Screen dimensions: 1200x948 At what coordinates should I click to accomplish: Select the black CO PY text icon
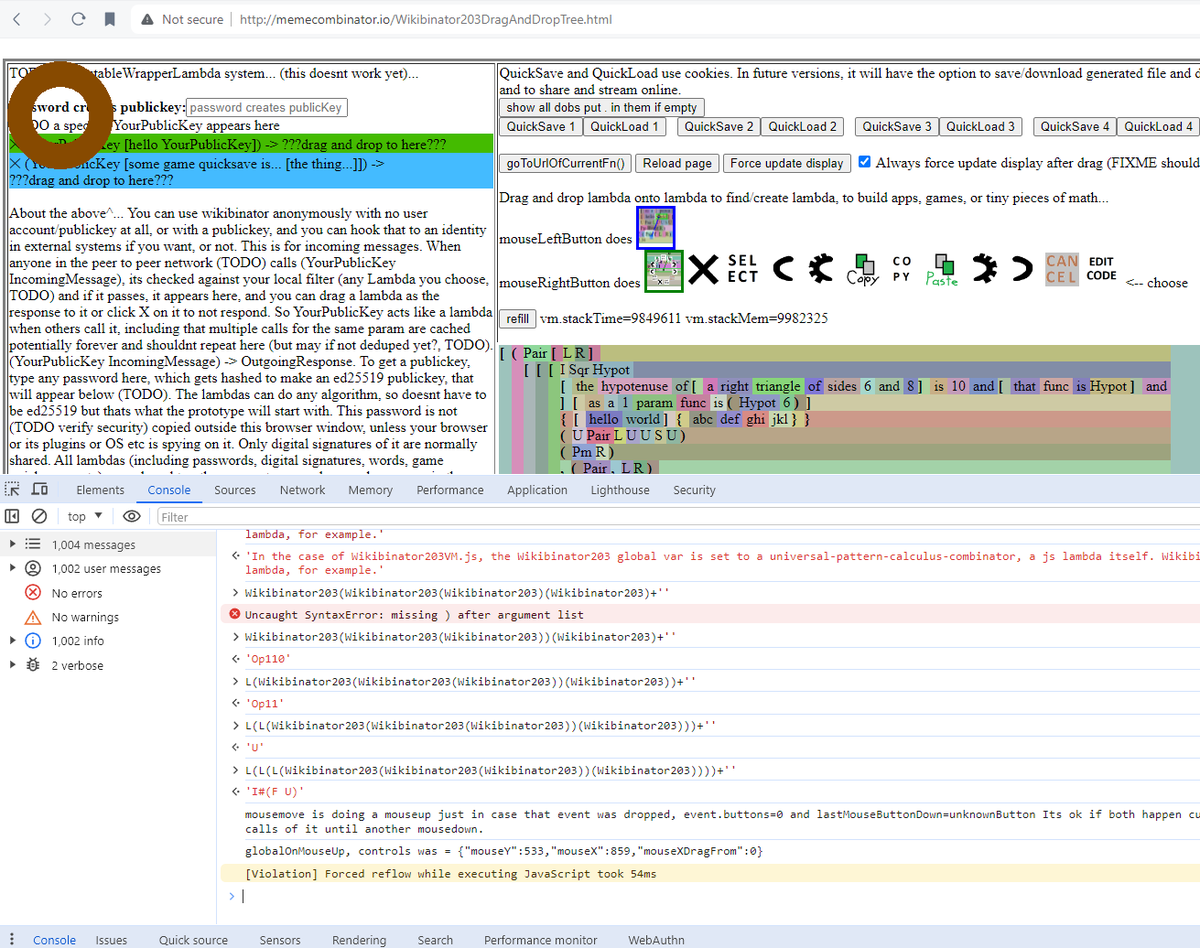[901, 268]
